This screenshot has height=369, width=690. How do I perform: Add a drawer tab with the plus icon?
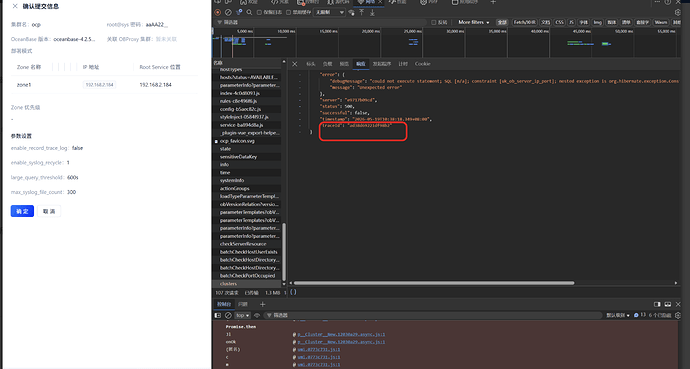coord(263,304)
